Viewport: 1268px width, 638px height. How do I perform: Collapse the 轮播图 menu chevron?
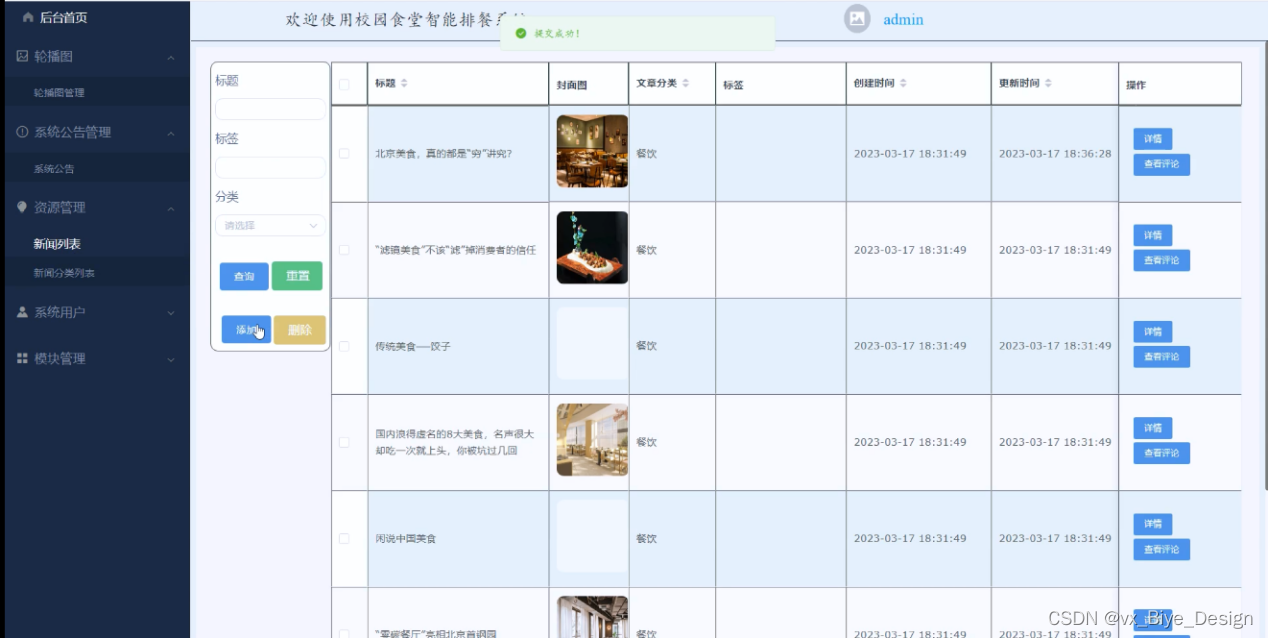tap(171, 58)
